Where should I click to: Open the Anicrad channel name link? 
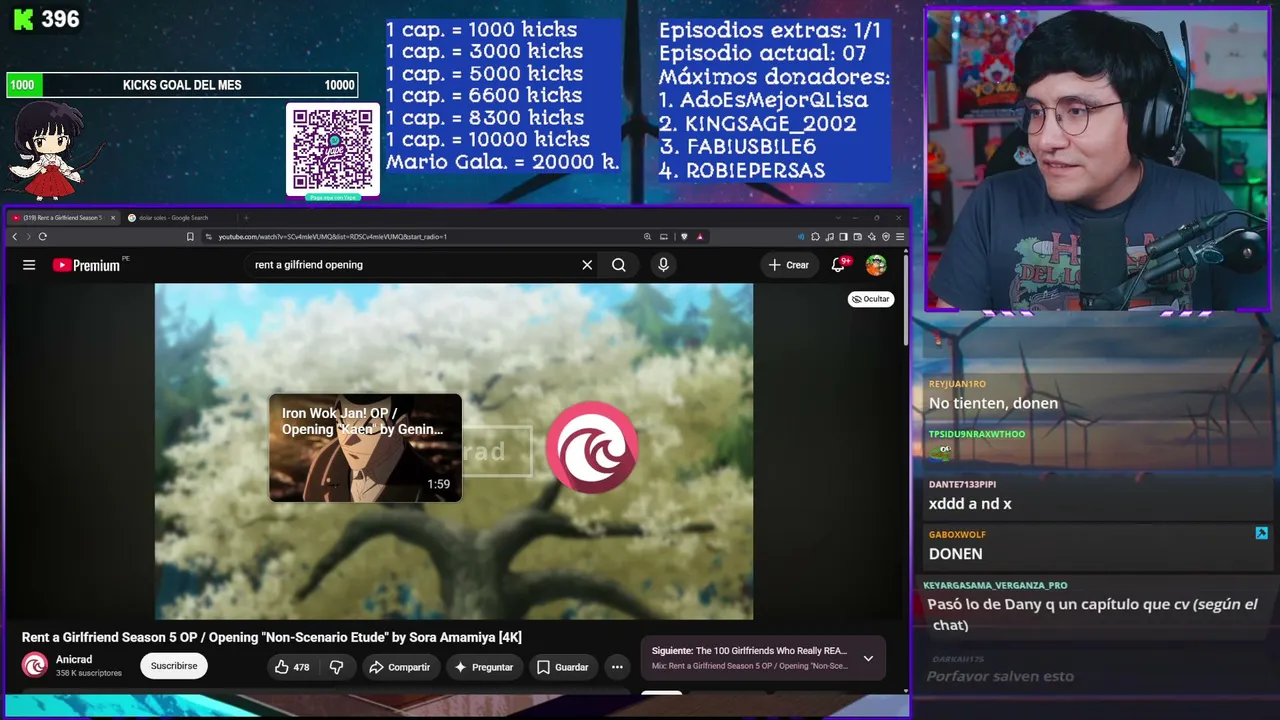[74, 660]
